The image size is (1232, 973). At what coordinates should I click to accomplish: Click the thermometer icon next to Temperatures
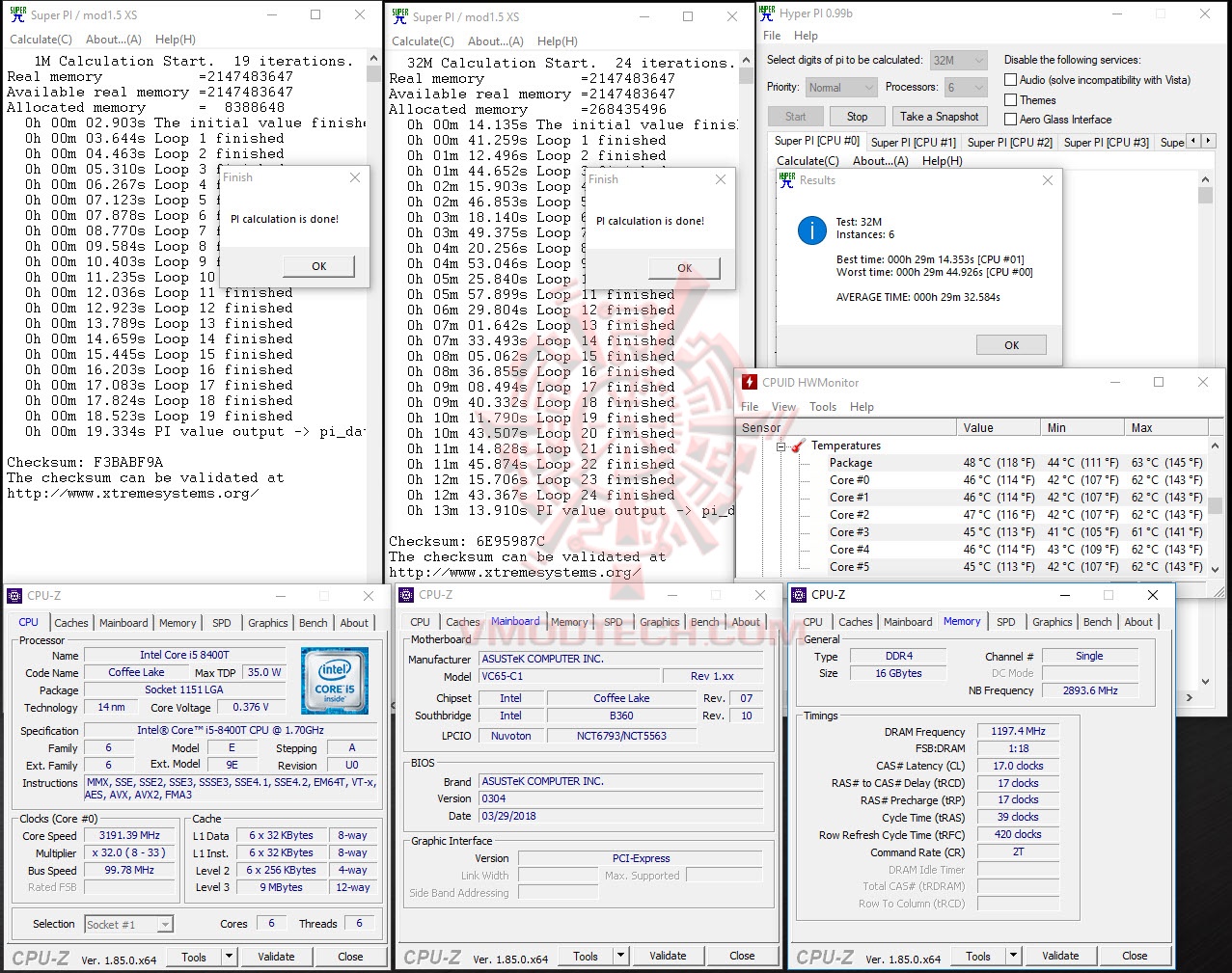tap(798, 446)
